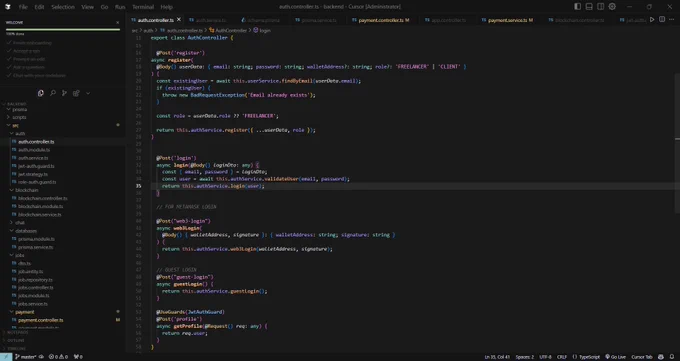The width and height of the screenshot is (680, 361).
Task: Click the master branch in status bar
Action: [26, 357]
